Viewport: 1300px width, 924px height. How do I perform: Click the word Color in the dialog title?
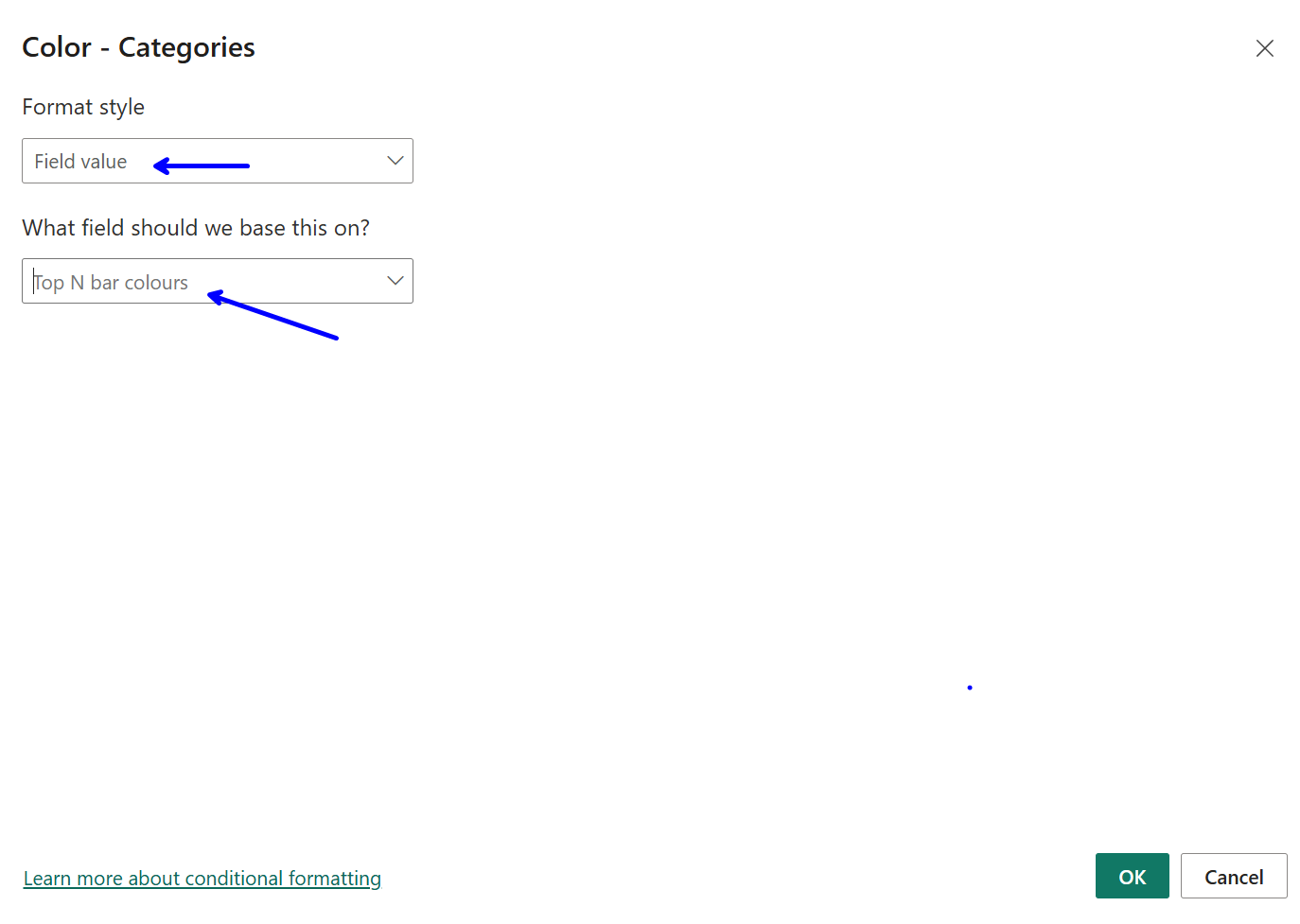(x=57, y=47)
